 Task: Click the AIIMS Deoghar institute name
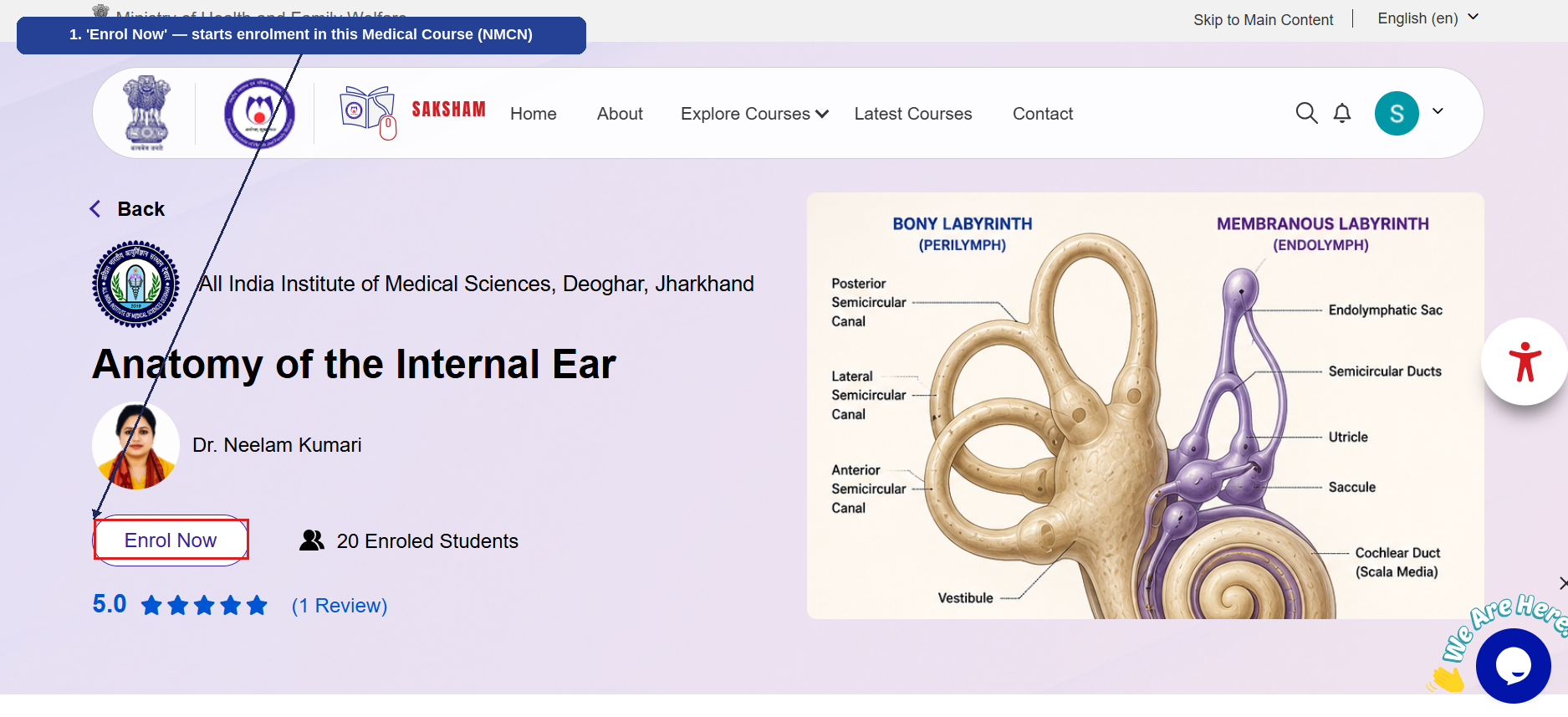(x=476, y=284)
